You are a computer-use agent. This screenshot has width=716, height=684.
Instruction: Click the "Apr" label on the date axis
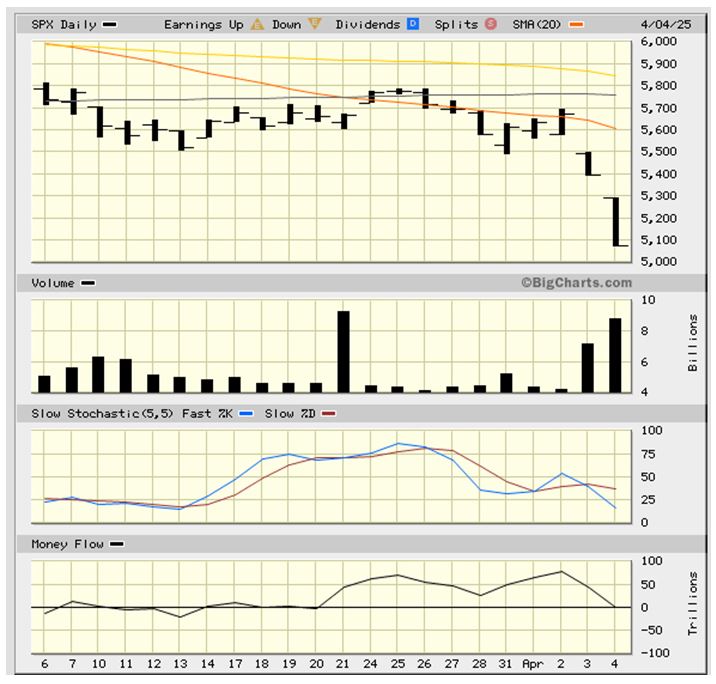pyautogui.click(x=533, y=664)
